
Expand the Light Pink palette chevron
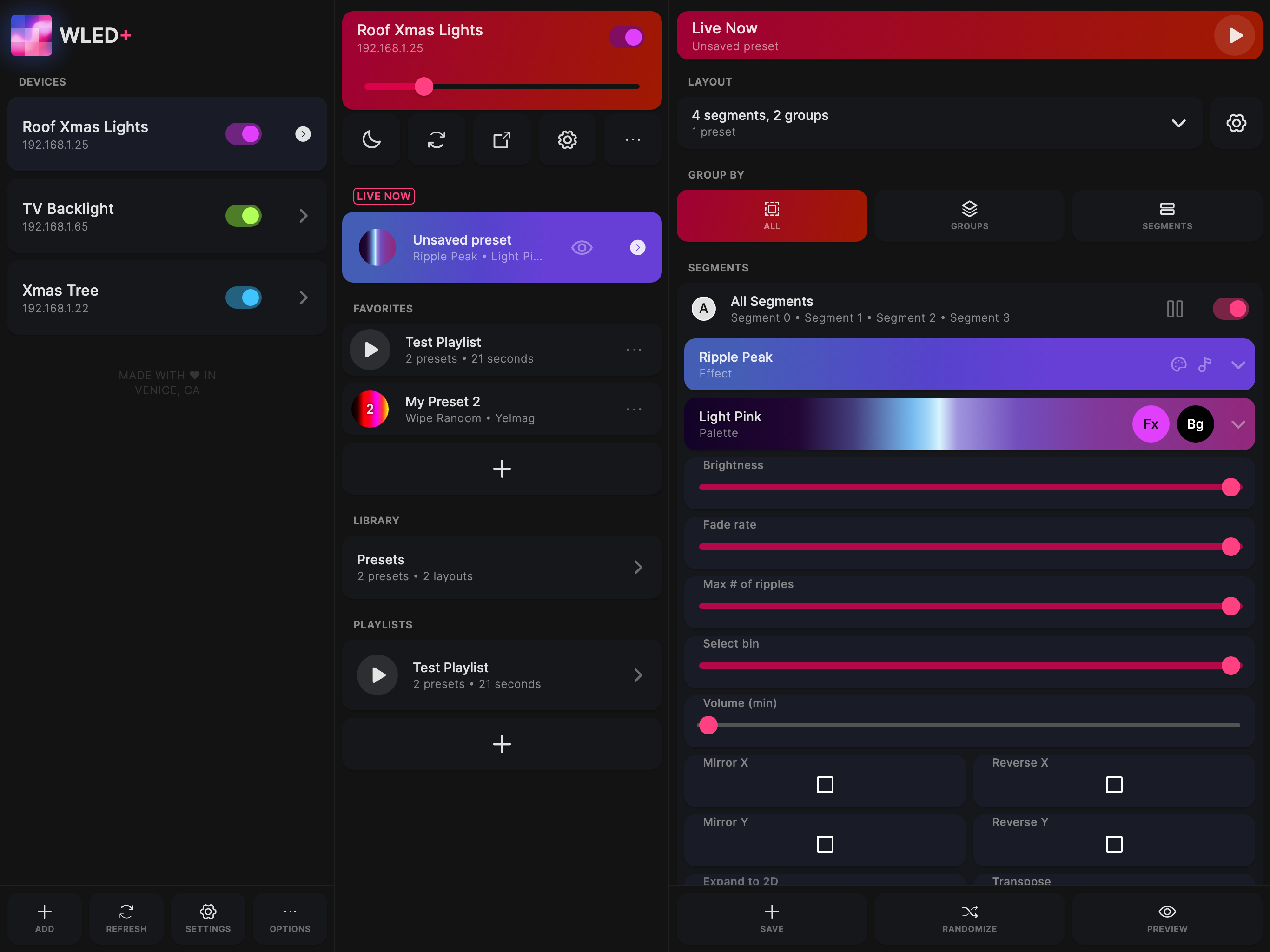click(x=1238, y=424)
